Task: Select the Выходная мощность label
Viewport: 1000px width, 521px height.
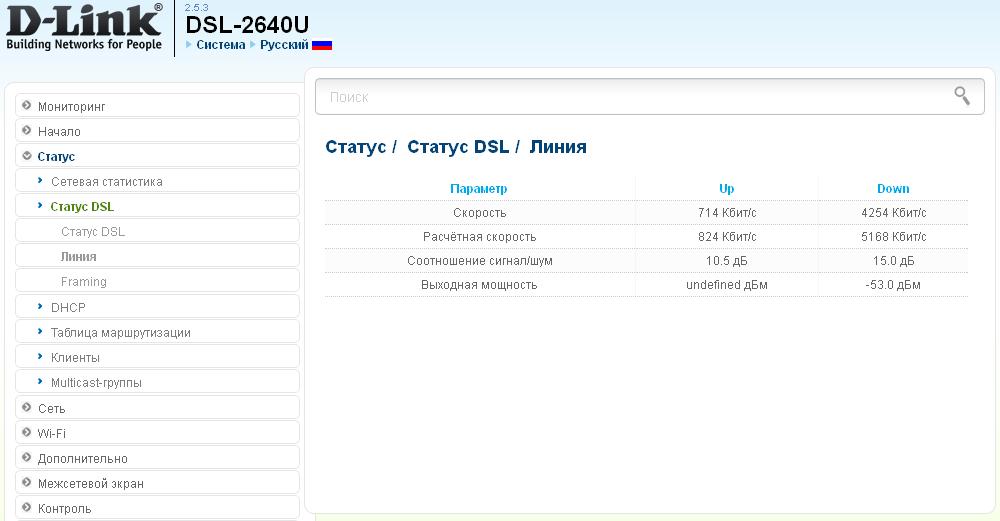Action: tap(479, 285)
